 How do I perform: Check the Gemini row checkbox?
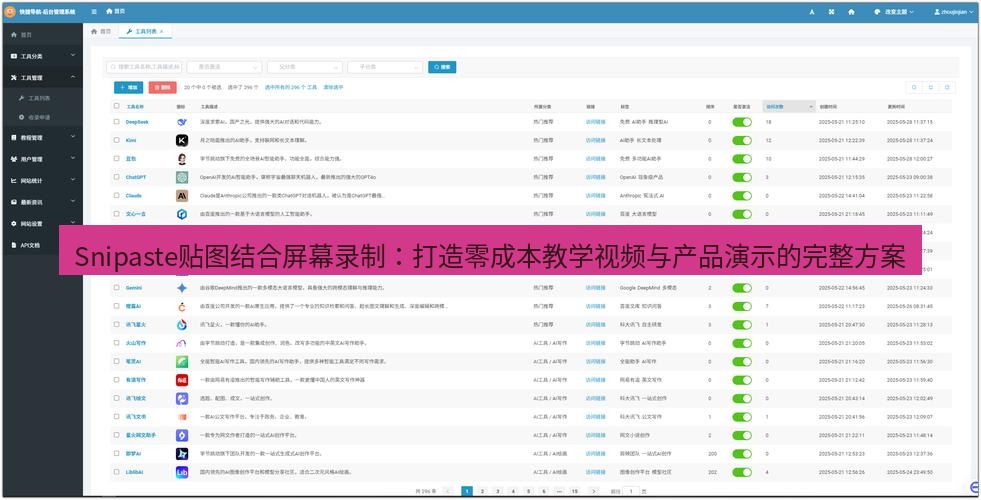click(116, 288)
